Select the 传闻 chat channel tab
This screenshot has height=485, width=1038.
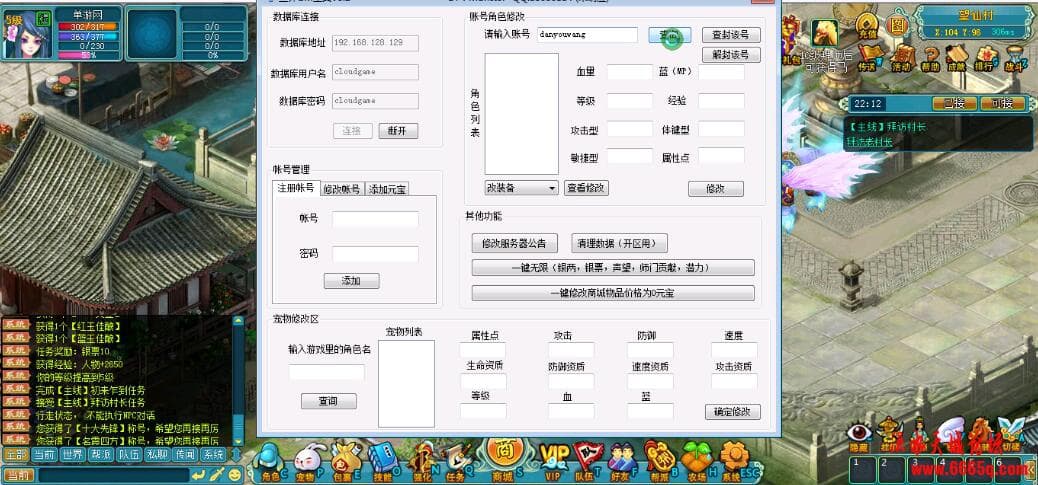pos(185,455)
